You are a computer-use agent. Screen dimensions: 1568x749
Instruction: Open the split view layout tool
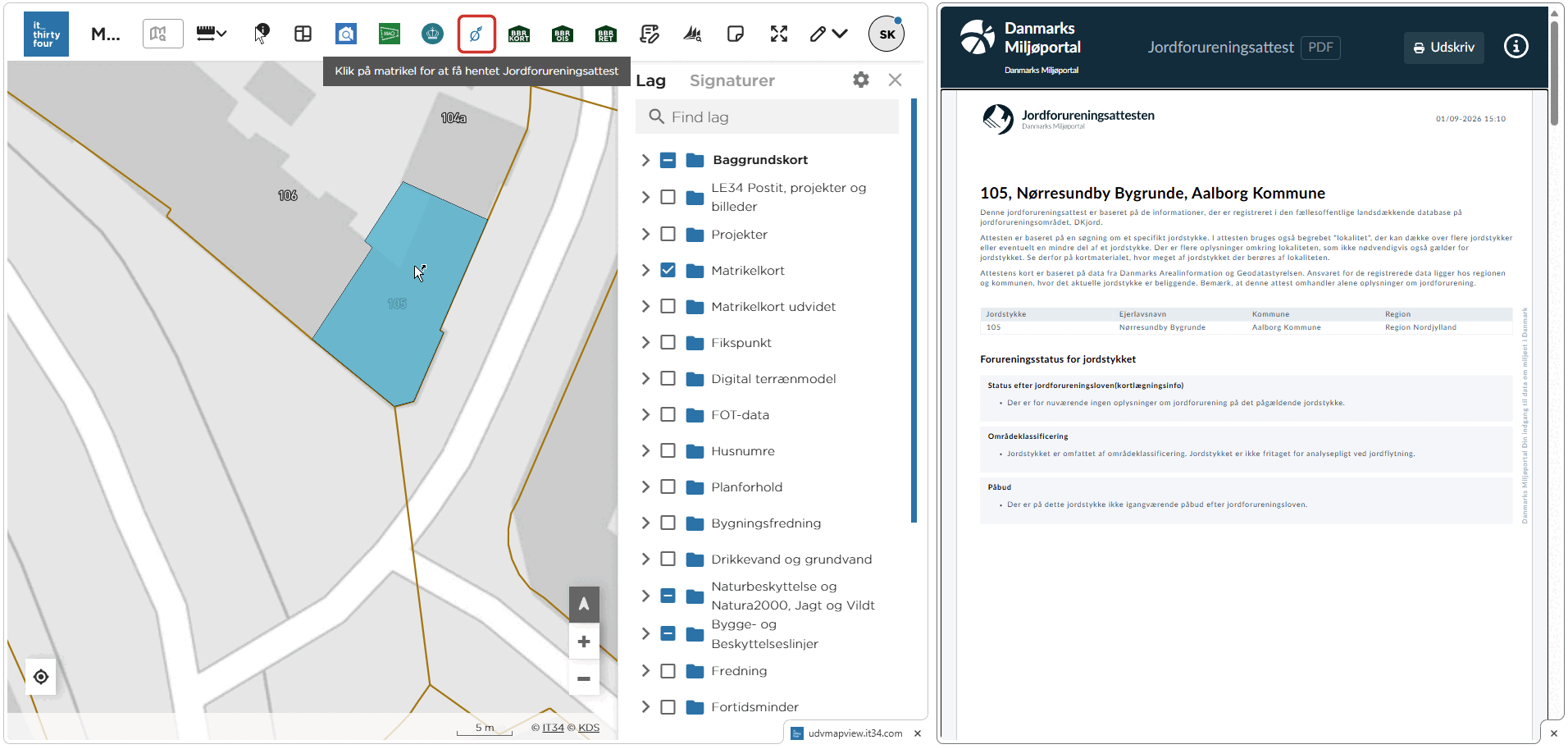click(x=303, y=34)
